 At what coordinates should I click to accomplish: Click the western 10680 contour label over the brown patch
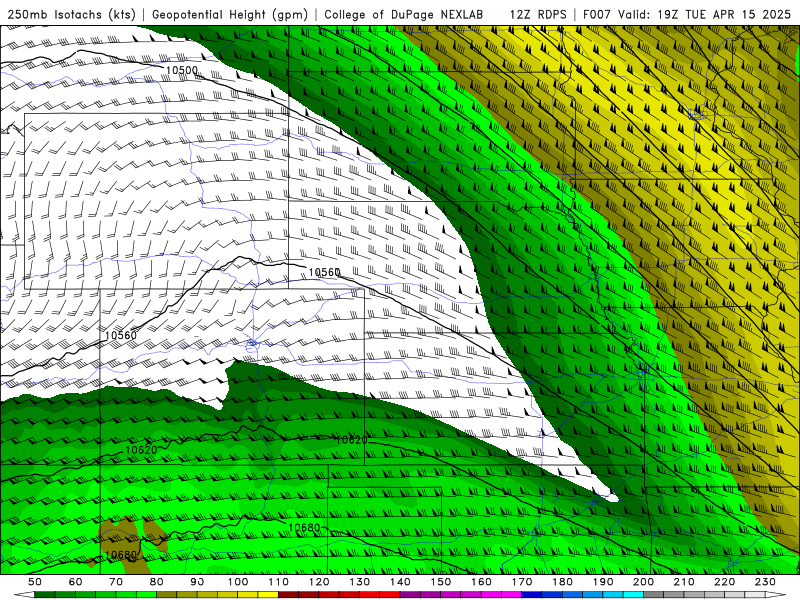(121, 555)
